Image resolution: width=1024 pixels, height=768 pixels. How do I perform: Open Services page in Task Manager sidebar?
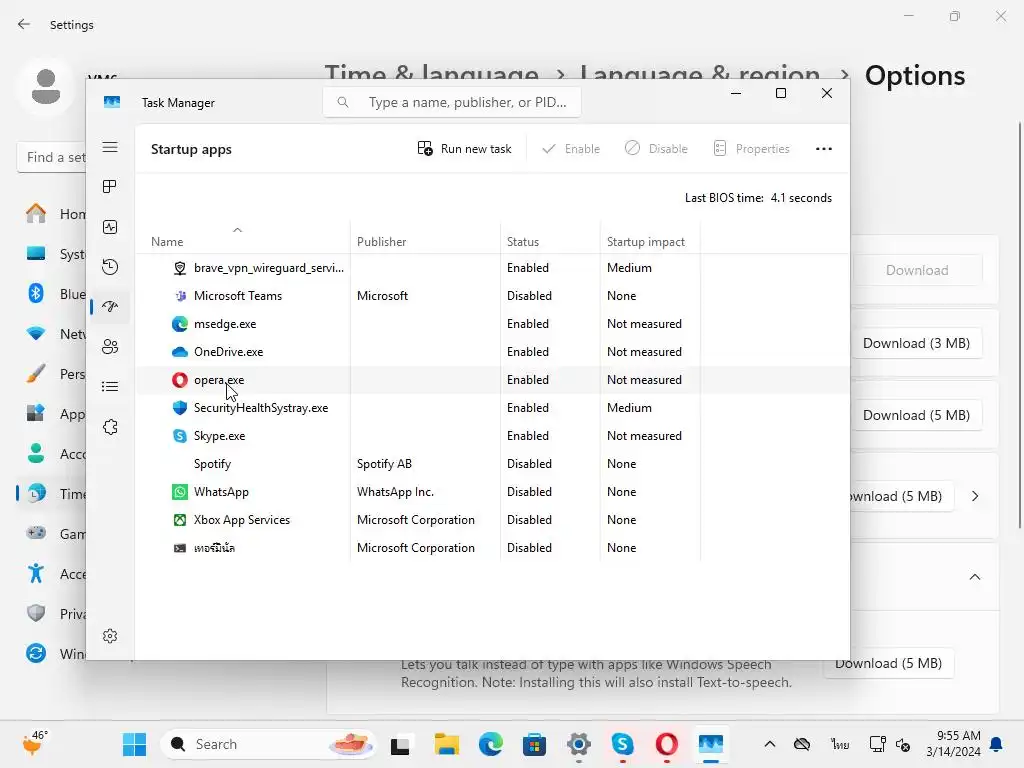pos(110,427)
